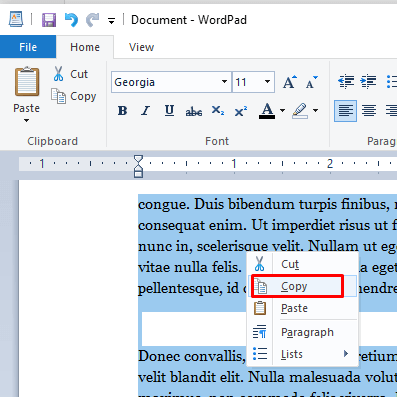The image size is (397, 397).
Task: Click the bullet list icon in context menu
Action: (260, 354)
